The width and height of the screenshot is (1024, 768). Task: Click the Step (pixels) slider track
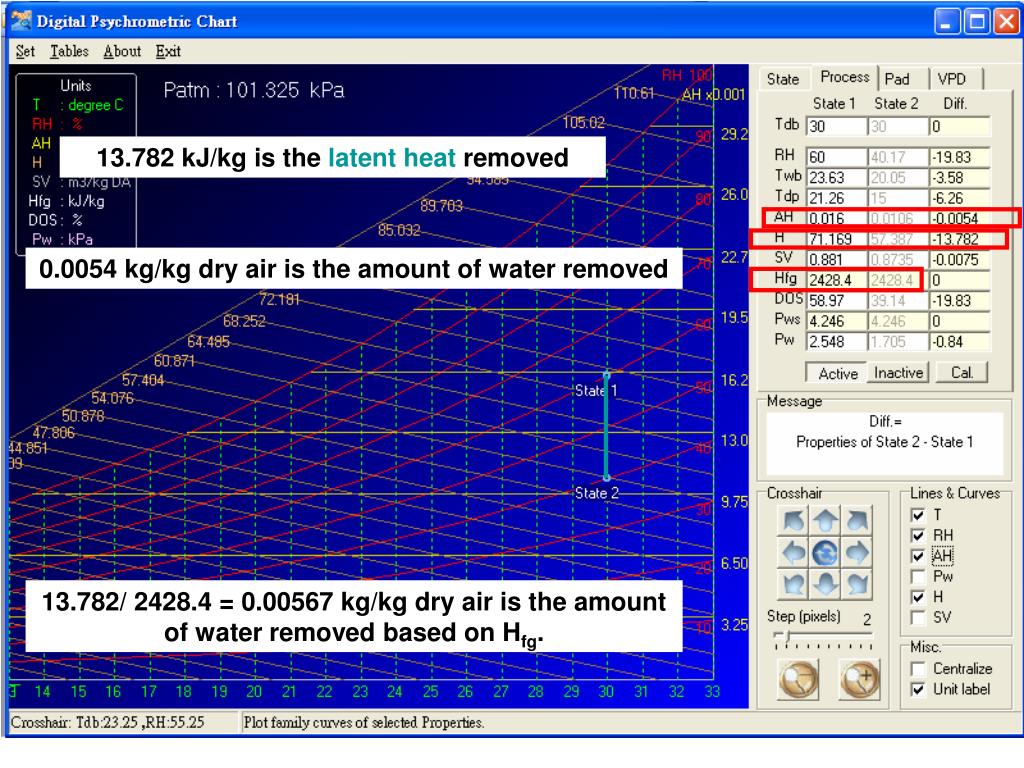pos(823,635)
